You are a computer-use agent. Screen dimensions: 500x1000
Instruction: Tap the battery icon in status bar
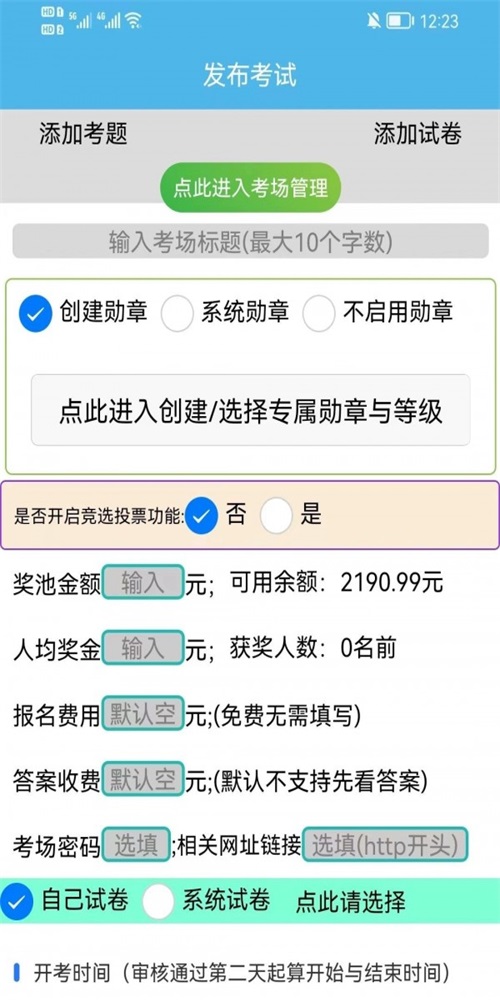(400, 21)
